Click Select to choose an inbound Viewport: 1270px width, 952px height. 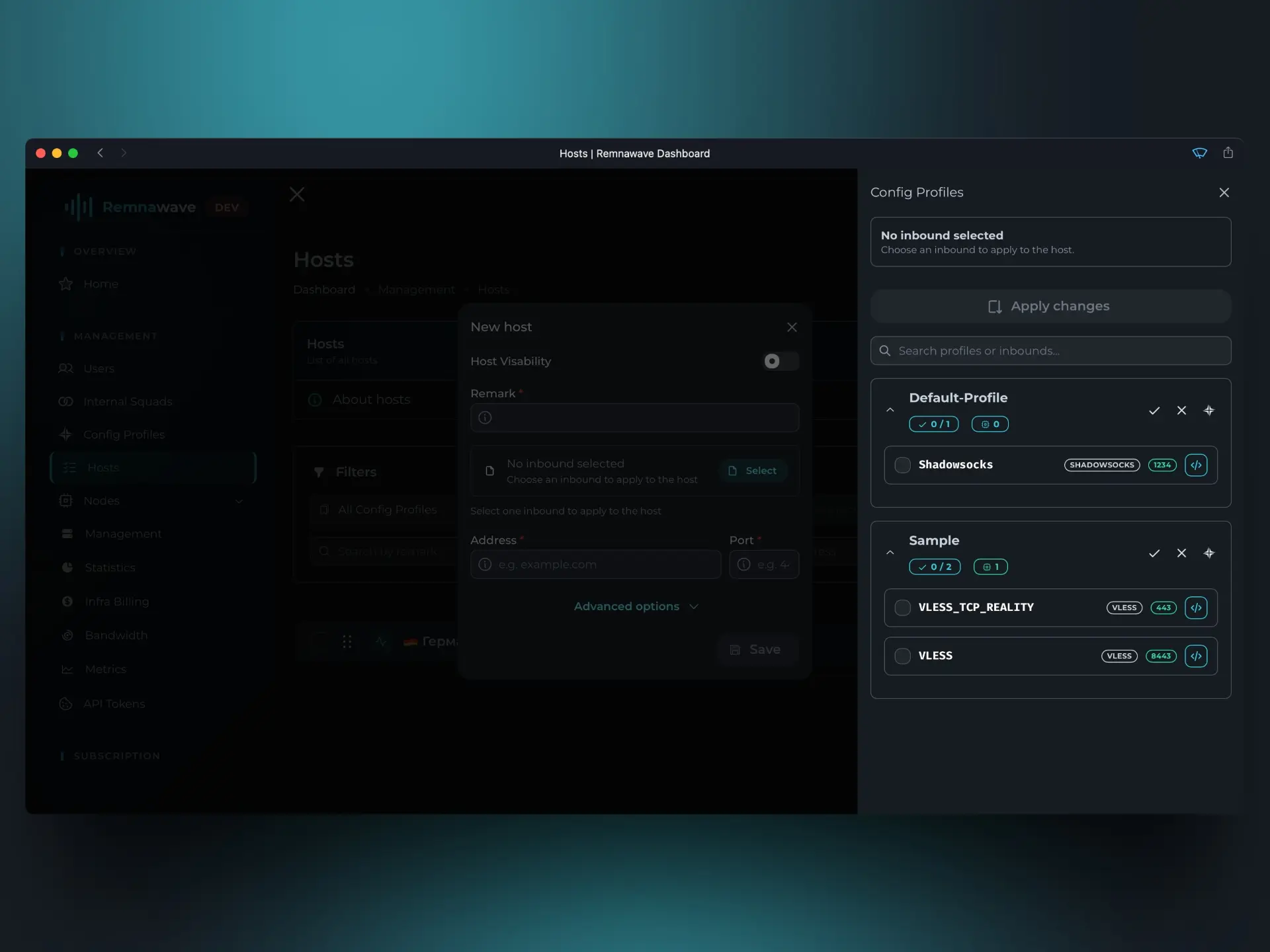click(x=754, y=470)
